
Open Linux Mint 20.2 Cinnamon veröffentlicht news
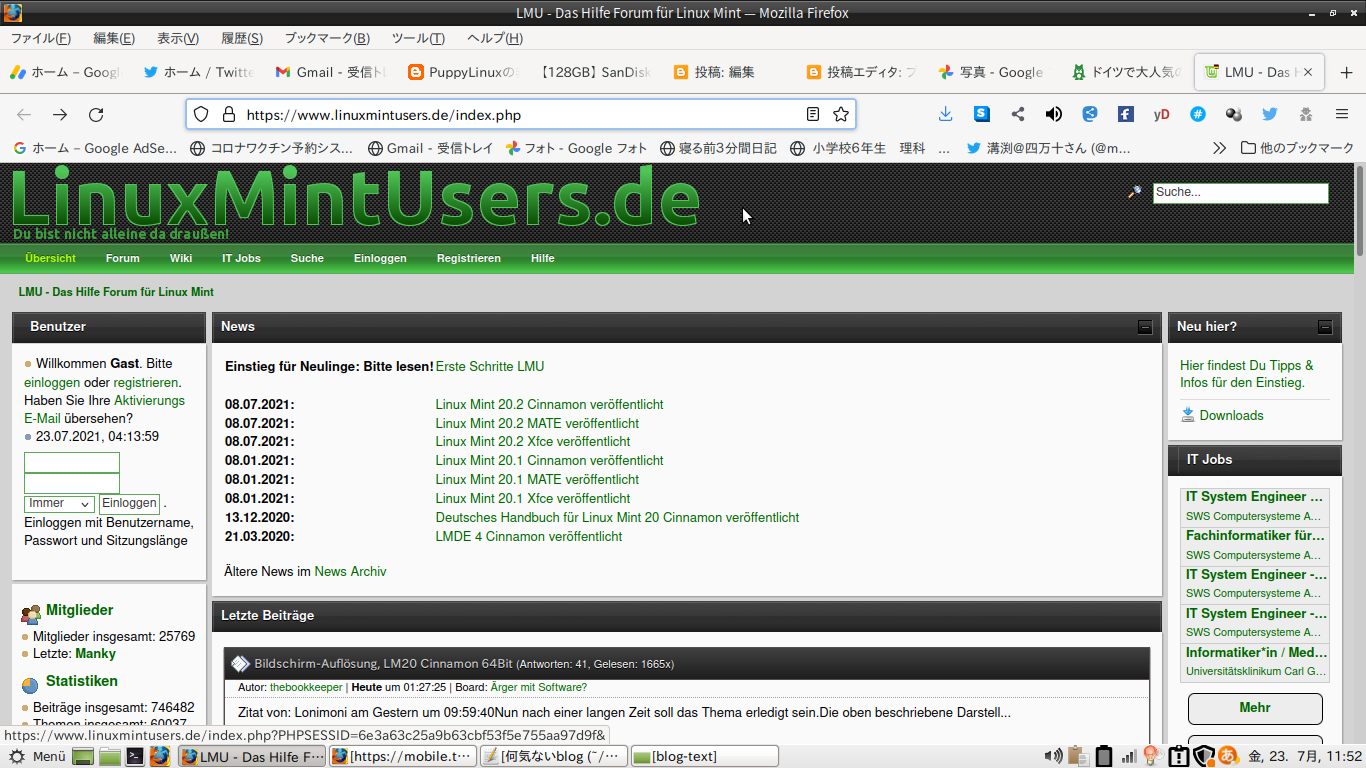click(549, 405)
